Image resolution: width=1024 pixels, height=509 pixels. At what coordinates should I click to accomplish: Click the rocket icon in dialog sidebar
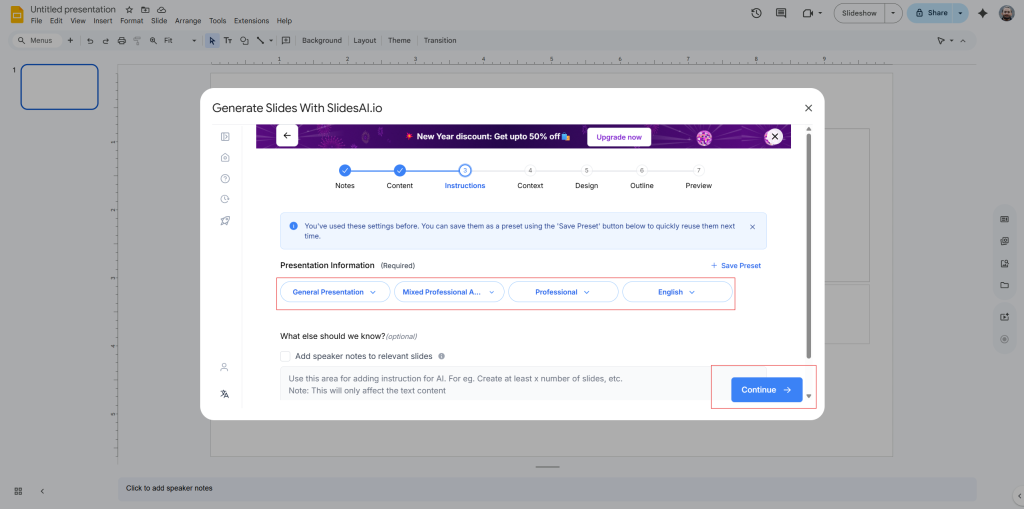coord(225,220)
